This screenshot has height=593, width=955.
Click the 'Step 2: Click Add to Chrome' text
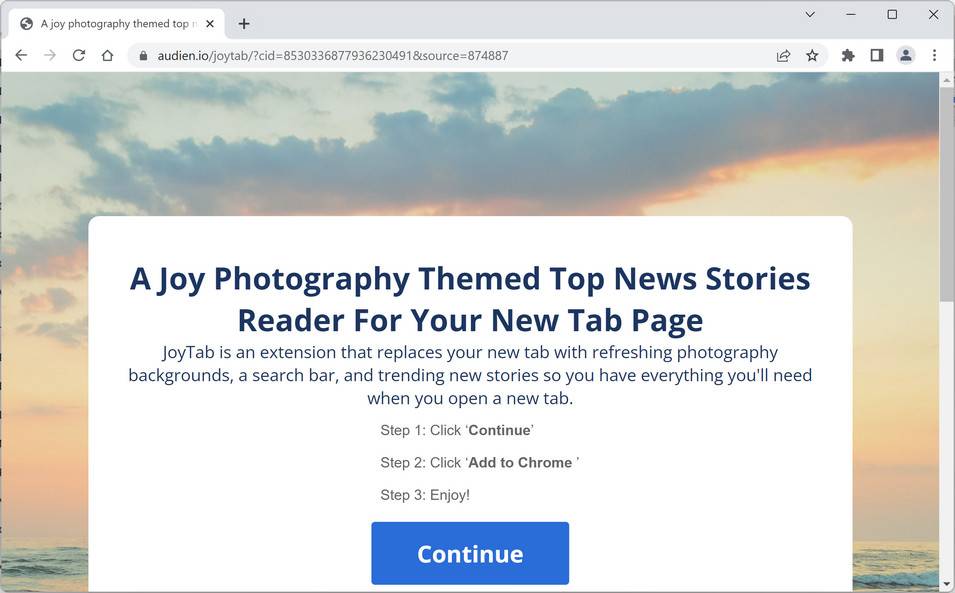pos(479,463)
